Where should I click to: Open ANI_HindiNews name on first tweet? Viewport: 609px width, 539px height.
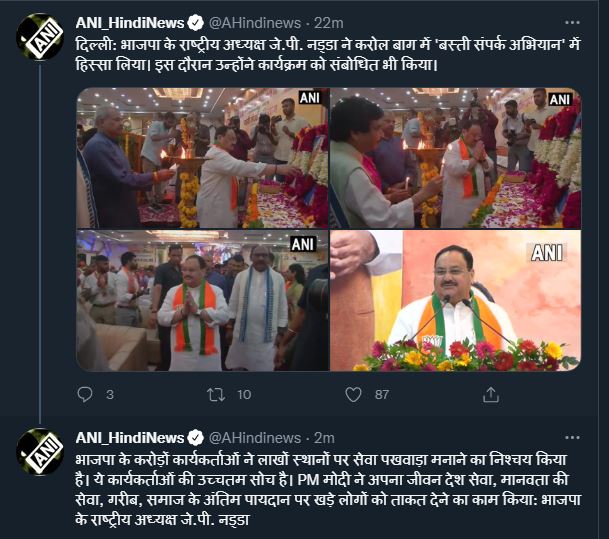(x=130, y=23)
